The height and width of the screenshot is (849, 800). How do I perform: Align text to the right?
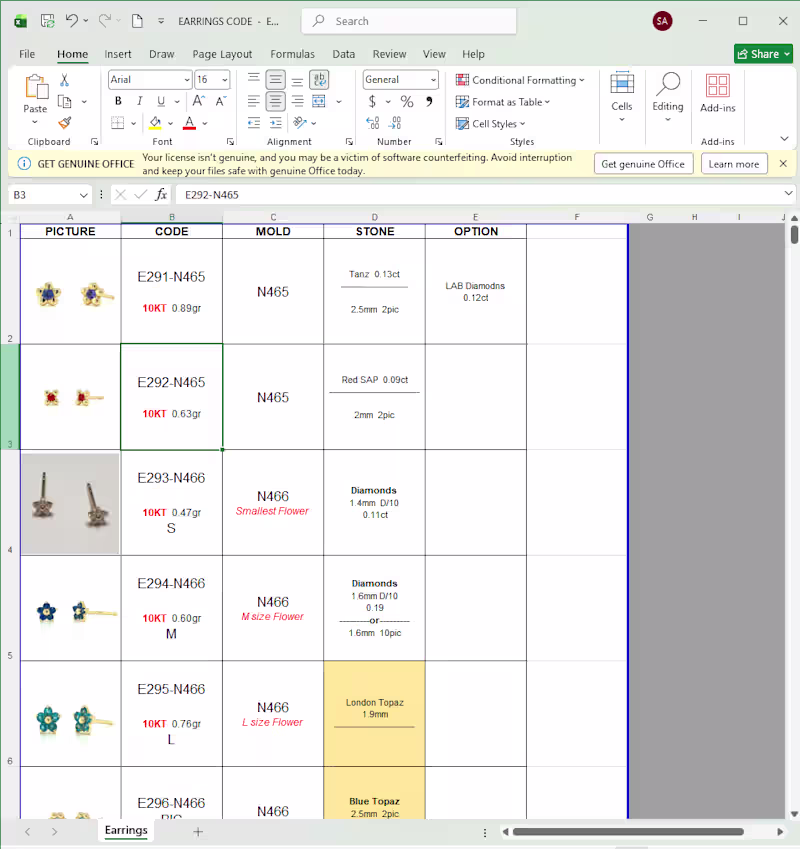297,101
